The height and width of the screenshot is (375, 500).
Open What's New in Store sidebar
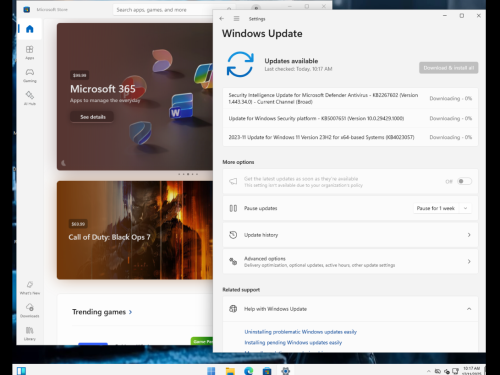(x=30, y=287)
